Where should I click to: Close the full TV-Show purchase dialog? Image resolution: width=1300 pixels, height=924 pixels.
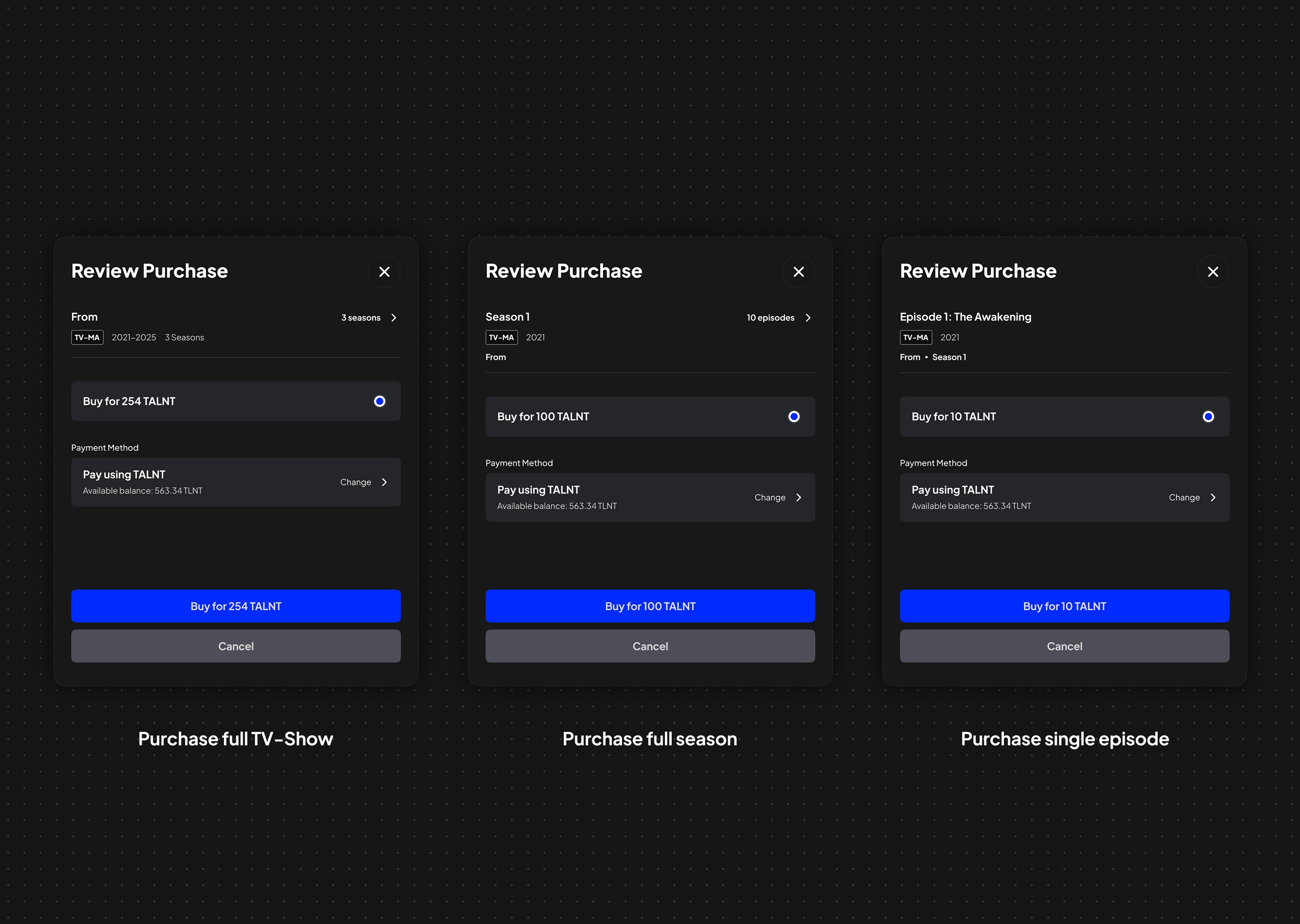coord(384,272)
